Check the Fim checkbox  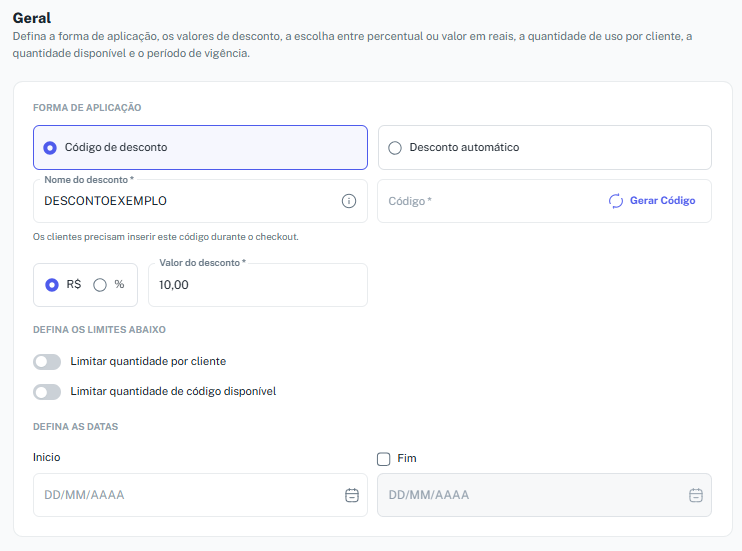383,459
